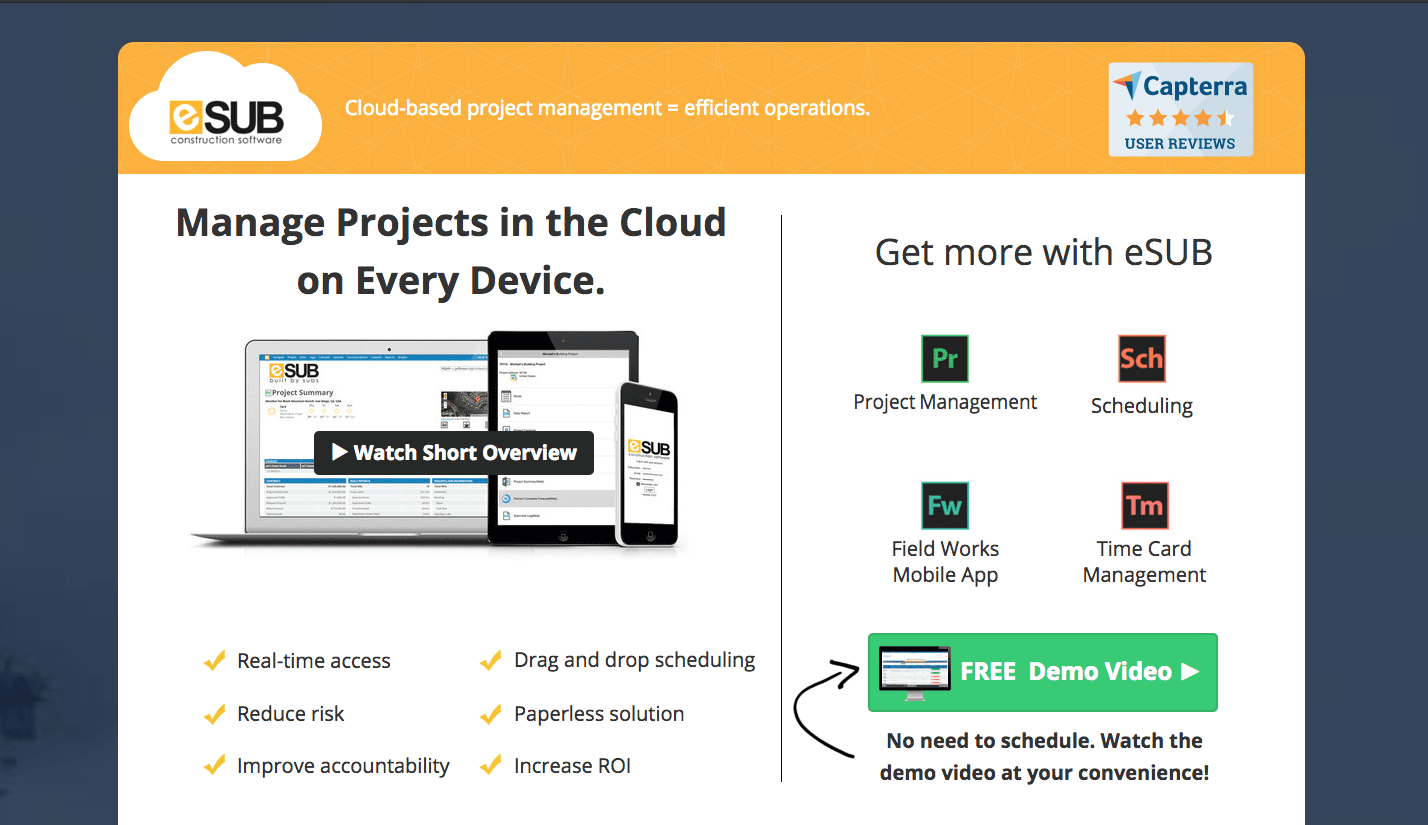The image size is (1428, 825).
Task: Click the "Get more with eSUB" heading
Action: pyautogui.click(x=1043, y=252)
